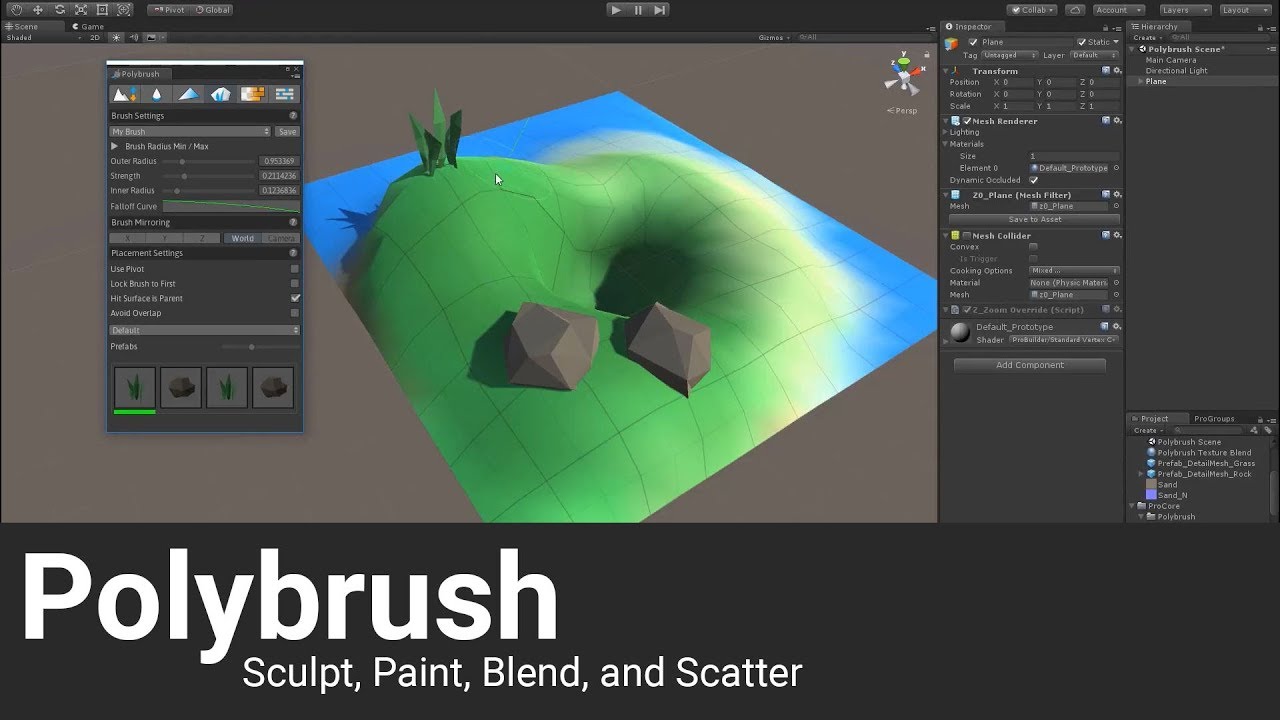The width and height of the screenshot is (1280, 720).
Task: Switch to the Scene tab
Action: [x=33, y=26]
